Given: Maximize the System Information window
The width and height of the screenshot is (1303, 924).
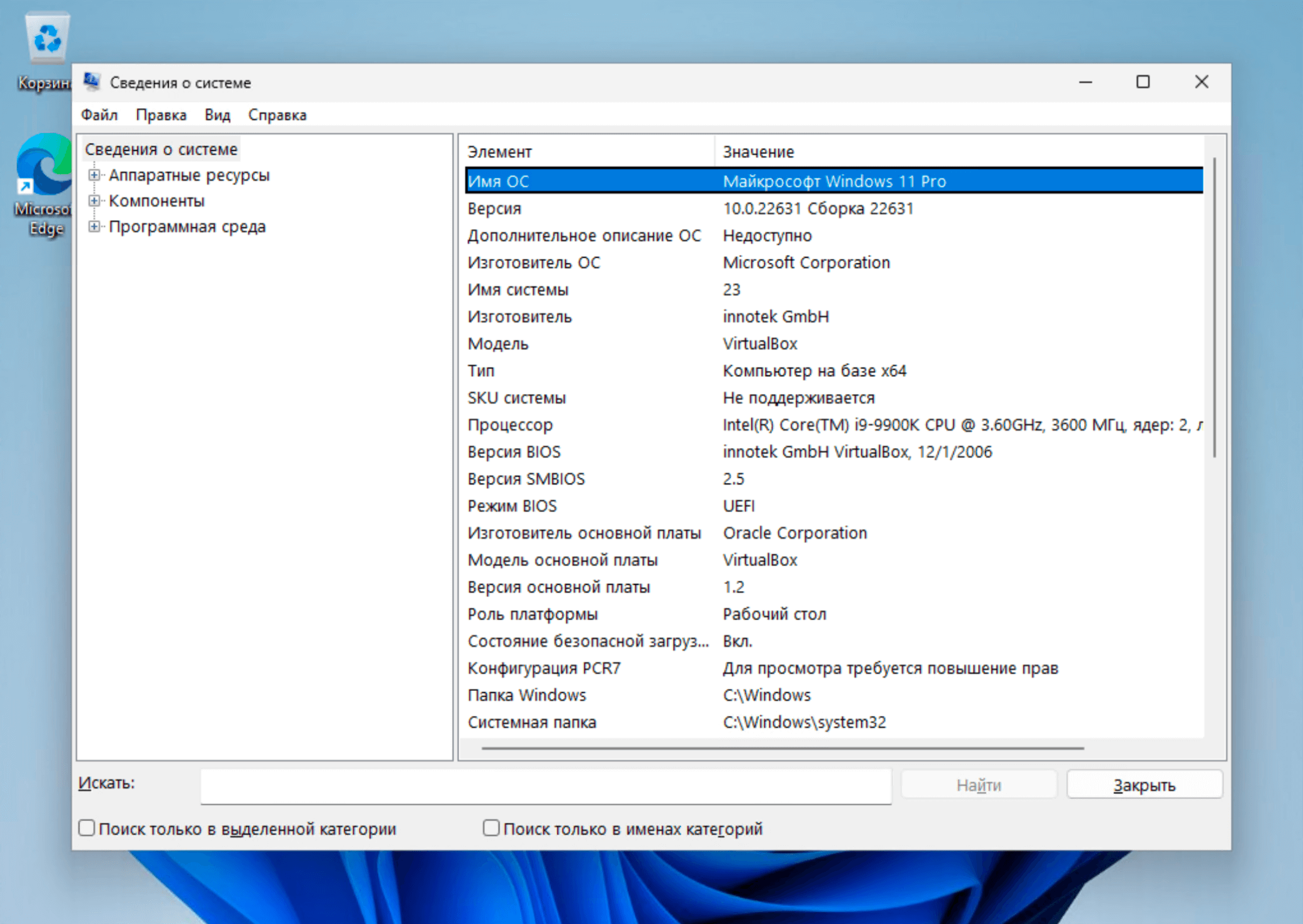Looking at the screenshot, I should pyautogui.click(x=1142, y=82).
